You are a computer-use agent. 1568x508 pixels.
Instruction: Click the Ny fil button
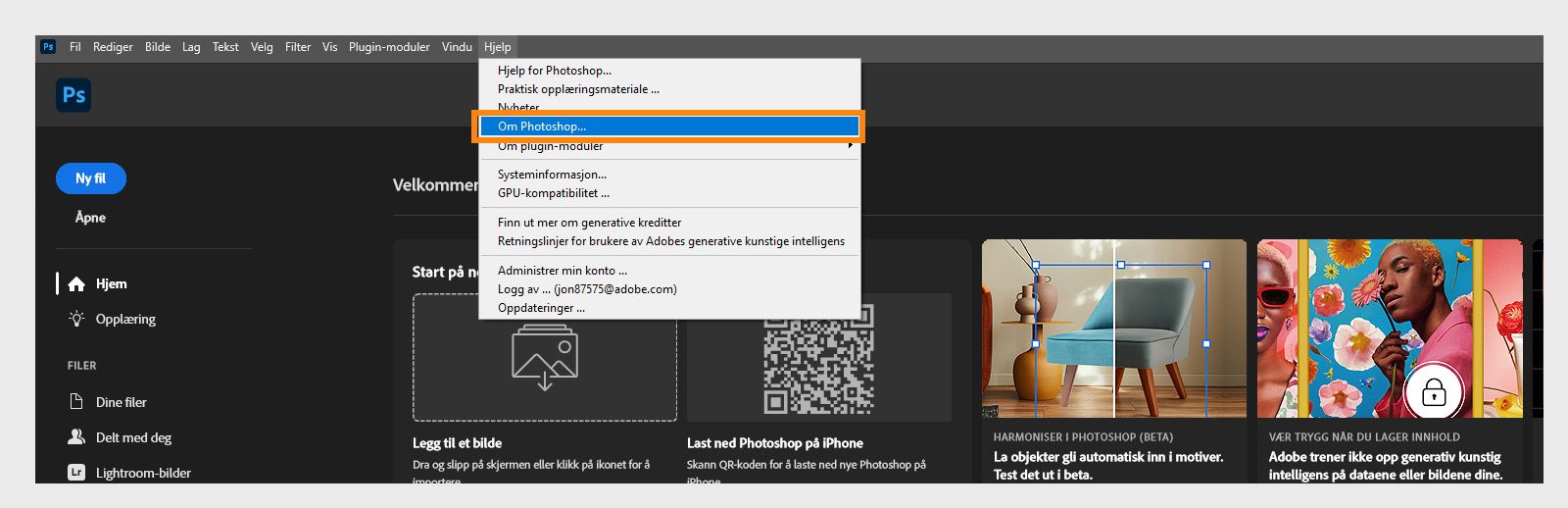(91, 178)
